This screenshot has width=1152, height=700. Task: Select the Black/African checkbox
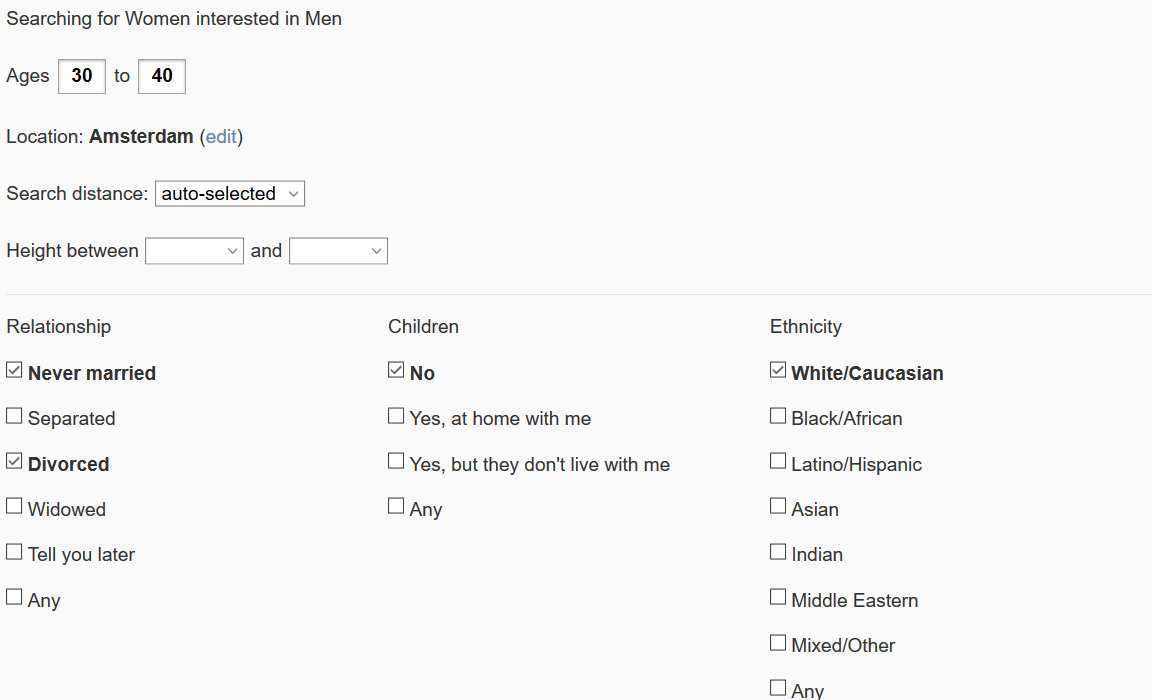point(778,416)
